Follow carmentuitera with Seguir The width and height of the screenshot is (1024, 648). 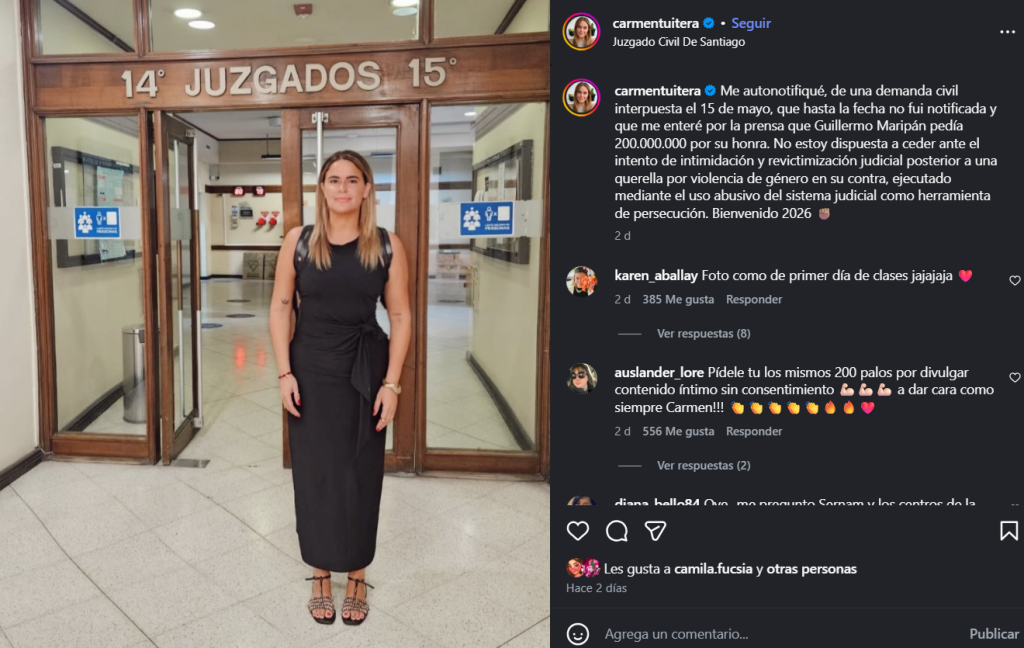pos(751,24)
